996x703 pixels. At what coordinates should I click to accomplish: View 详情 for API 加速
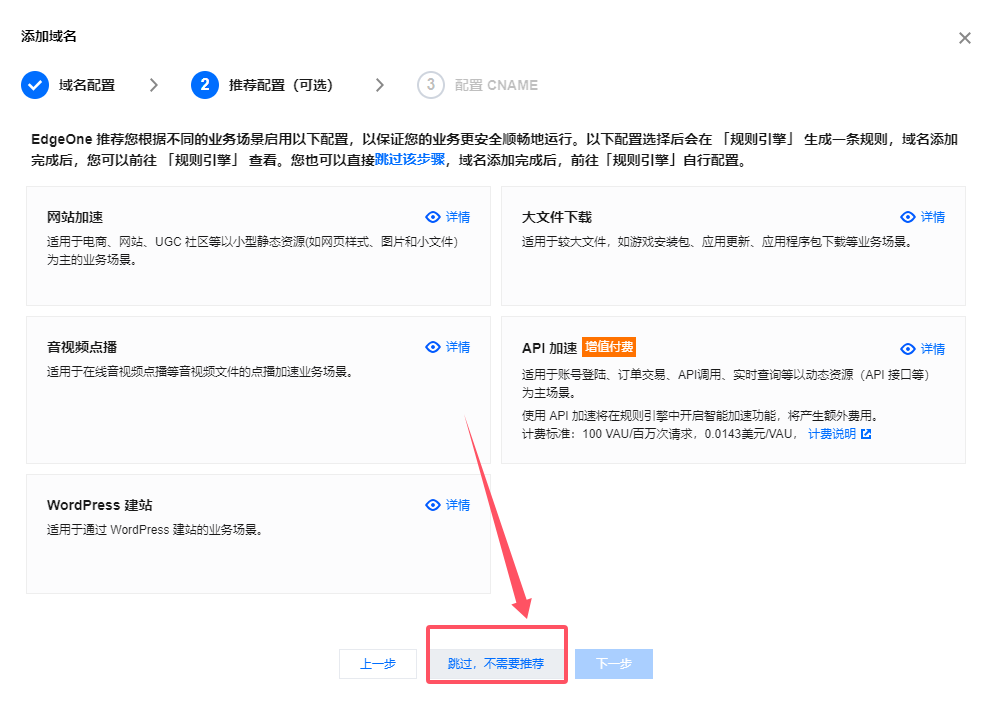tap(932, 349)
